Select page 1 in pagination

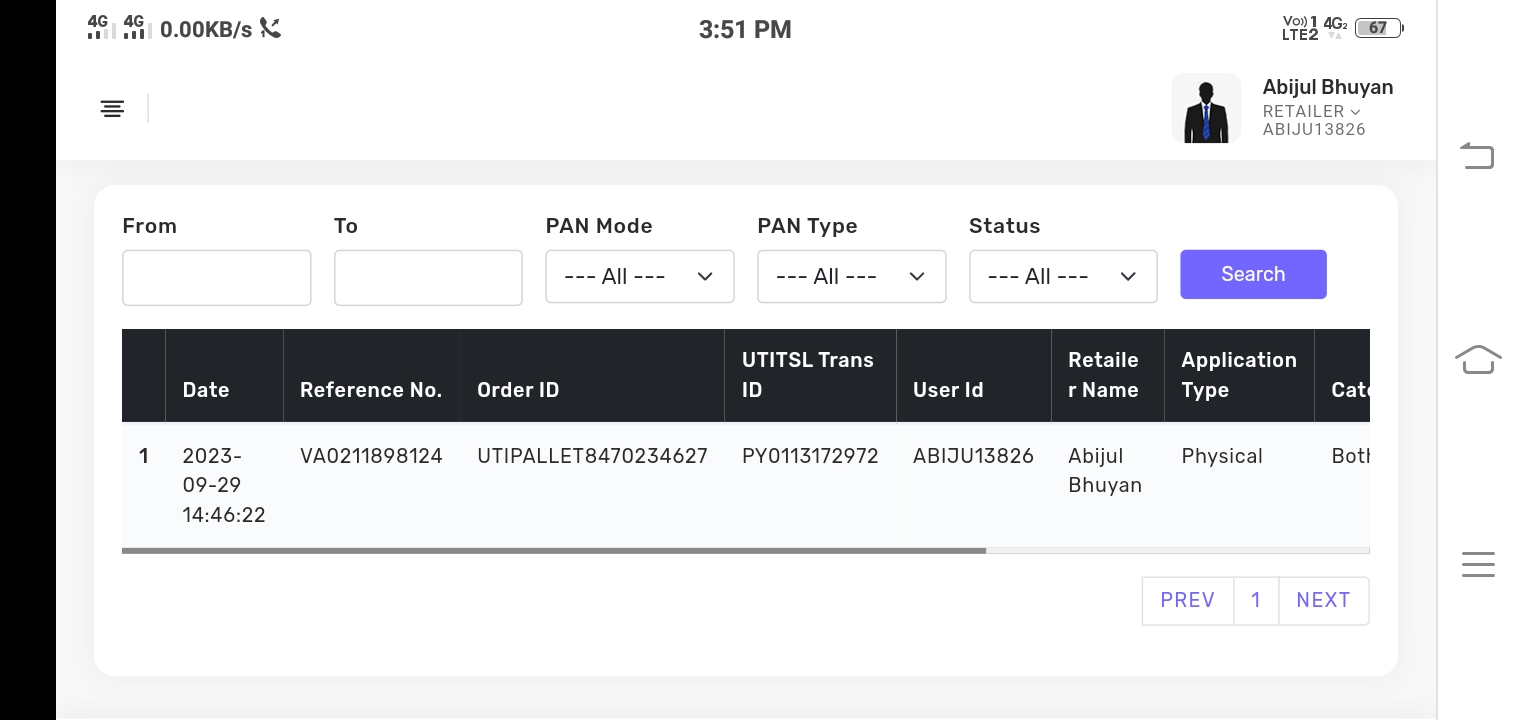1256,600
